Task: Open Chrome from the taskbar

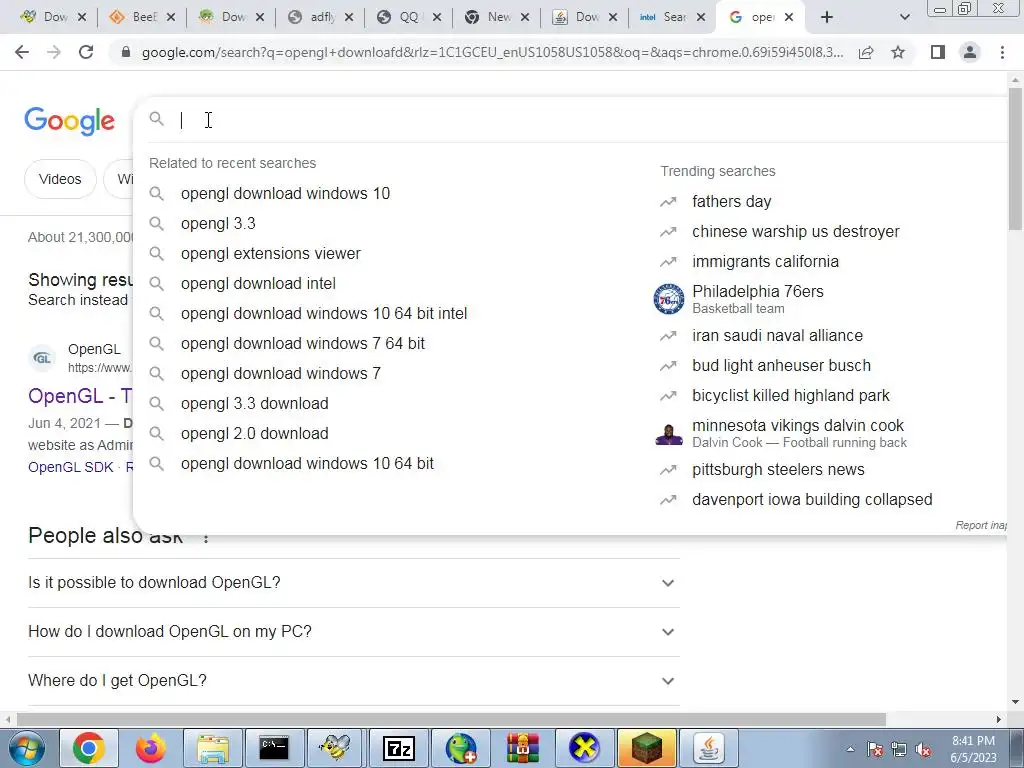Action: pos(88,748)
